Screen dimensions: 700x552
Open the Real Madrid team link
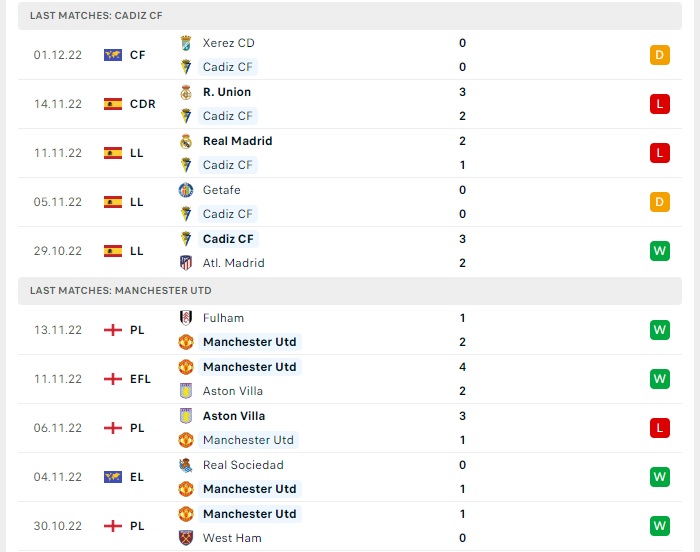238,141
